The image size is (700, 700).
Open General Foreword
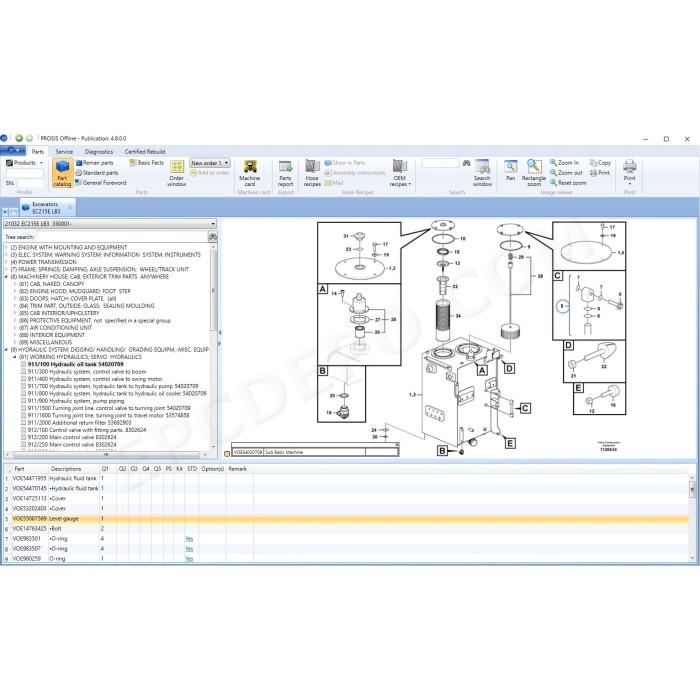point(101,183)
